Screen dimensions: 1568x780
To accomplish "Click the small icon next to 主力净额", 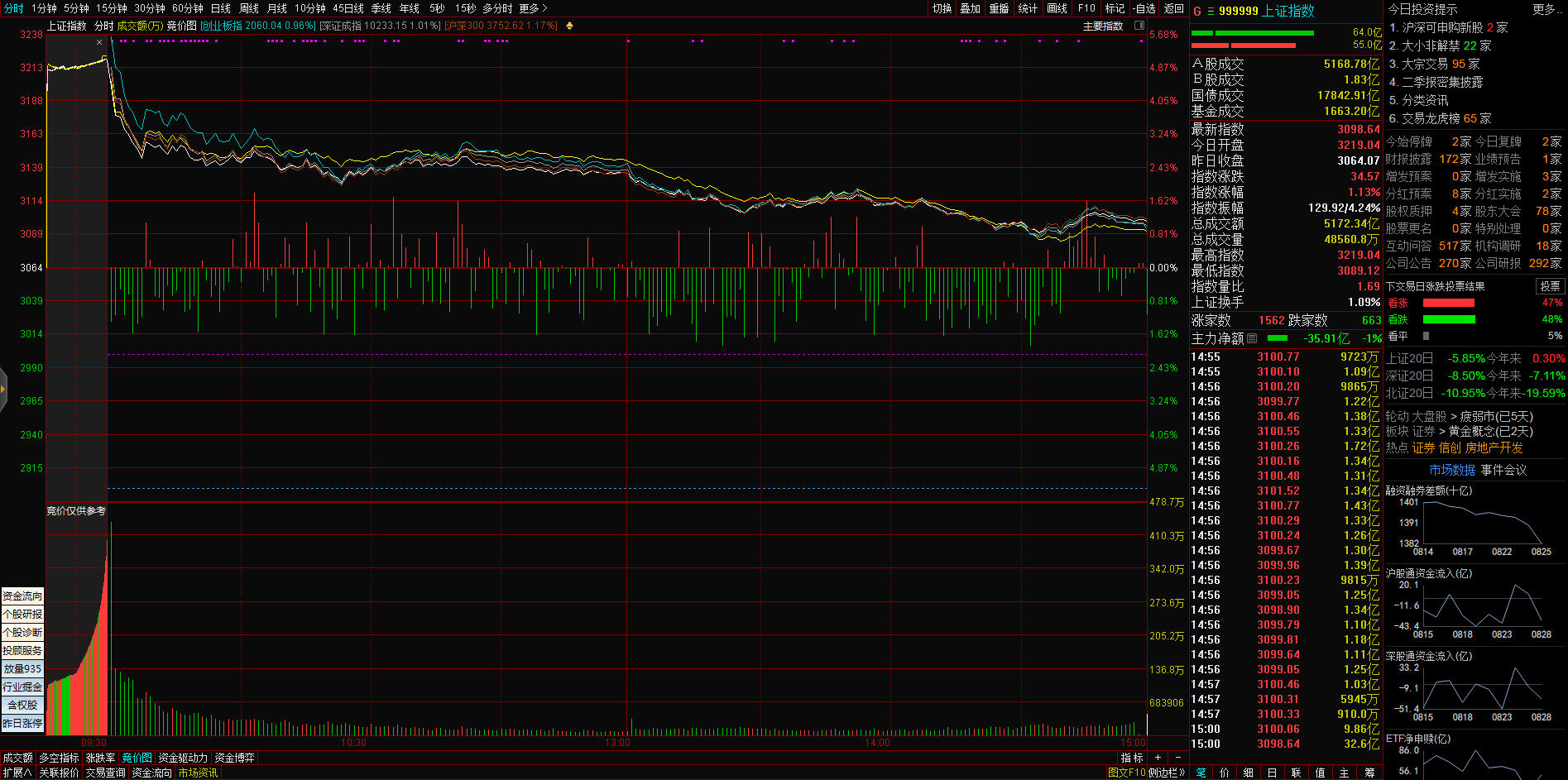I will tap(1252, 338).
